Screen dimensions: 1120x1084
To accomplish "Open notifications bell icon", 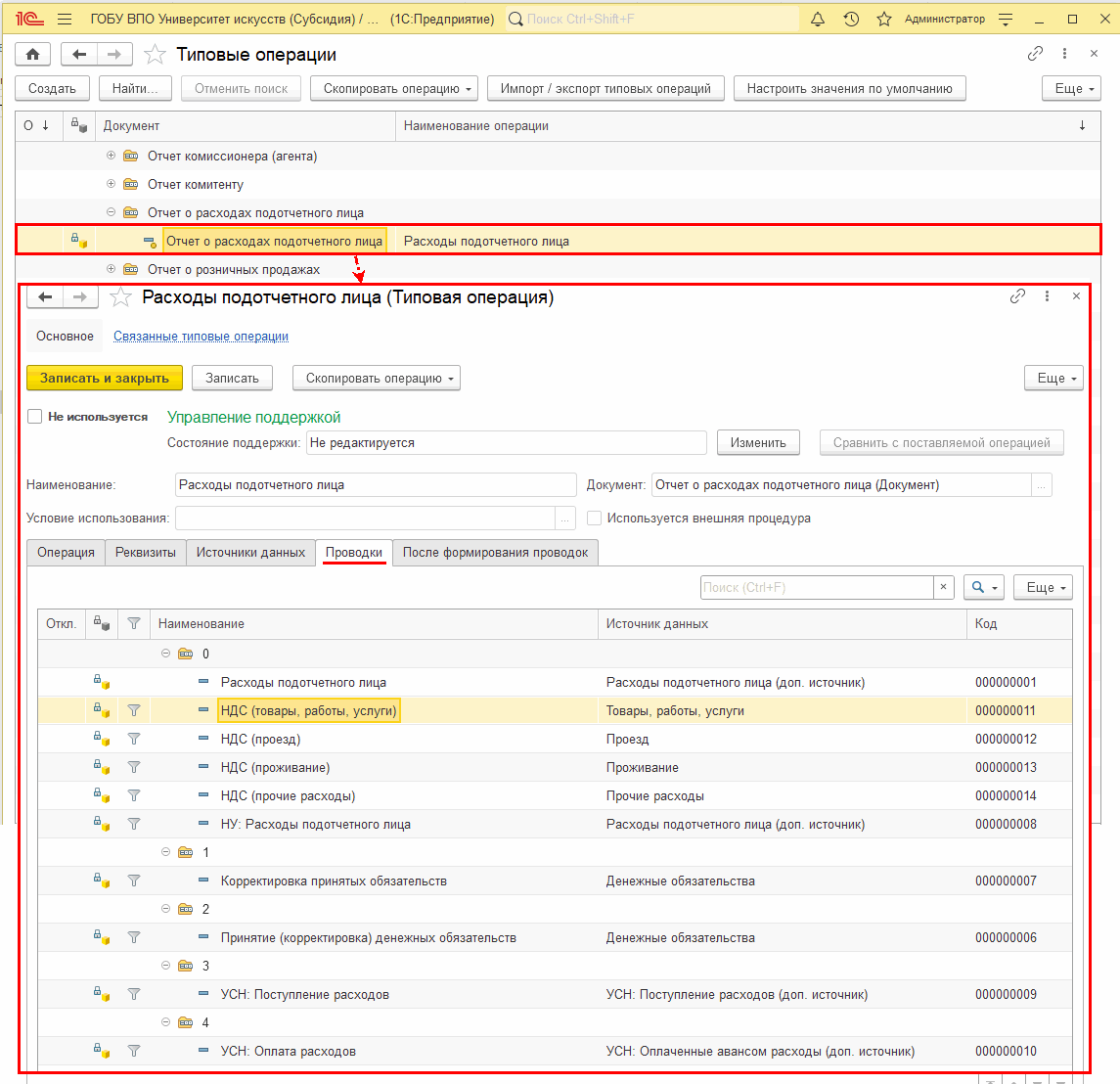I will pyautogui.click(x=819, y=20).
